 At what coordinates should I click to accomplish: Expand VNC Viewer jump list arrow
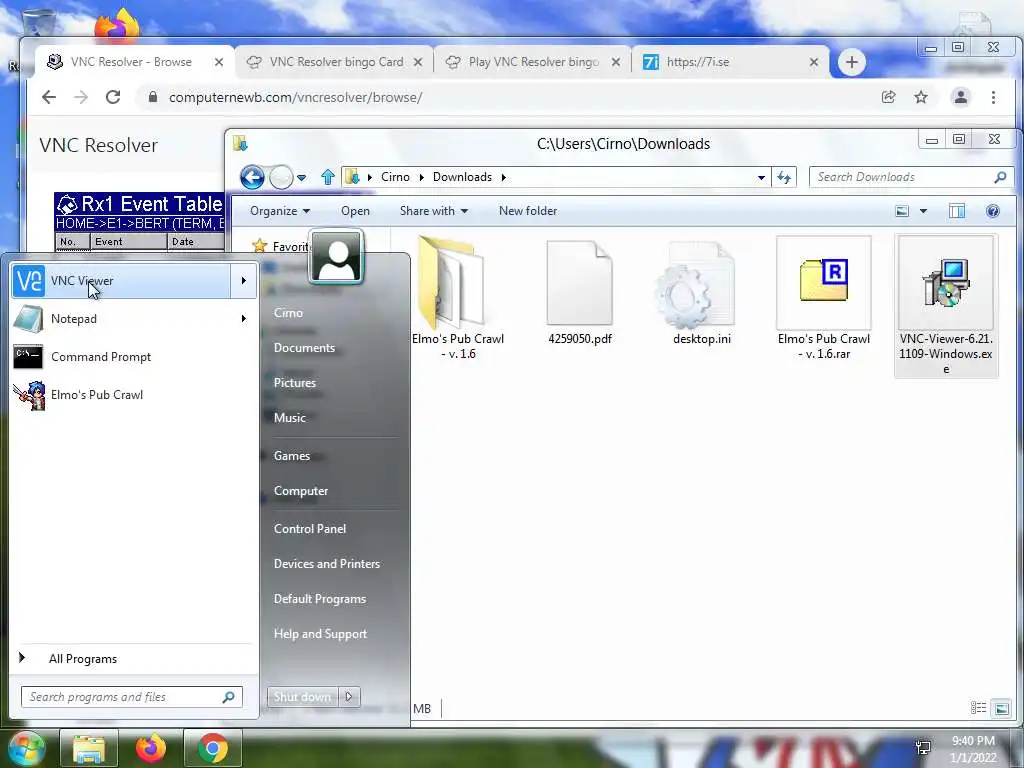(244, 281)
